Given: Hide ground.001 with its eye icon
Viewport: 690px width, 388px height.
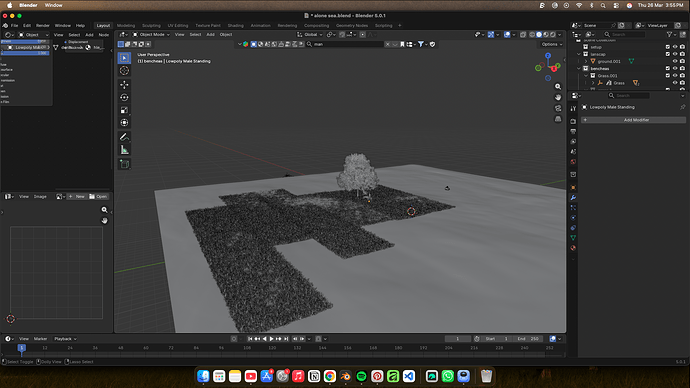Looking at the screenshot, I should [x=675, y=61].
